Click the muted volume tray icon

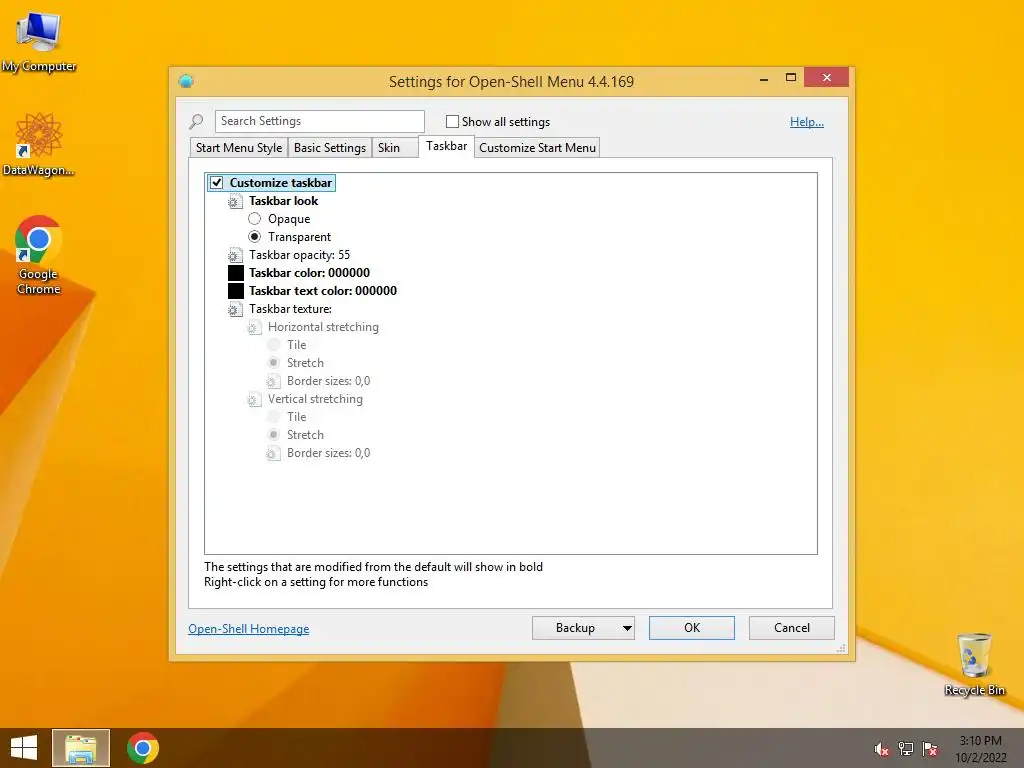(881, 749)
